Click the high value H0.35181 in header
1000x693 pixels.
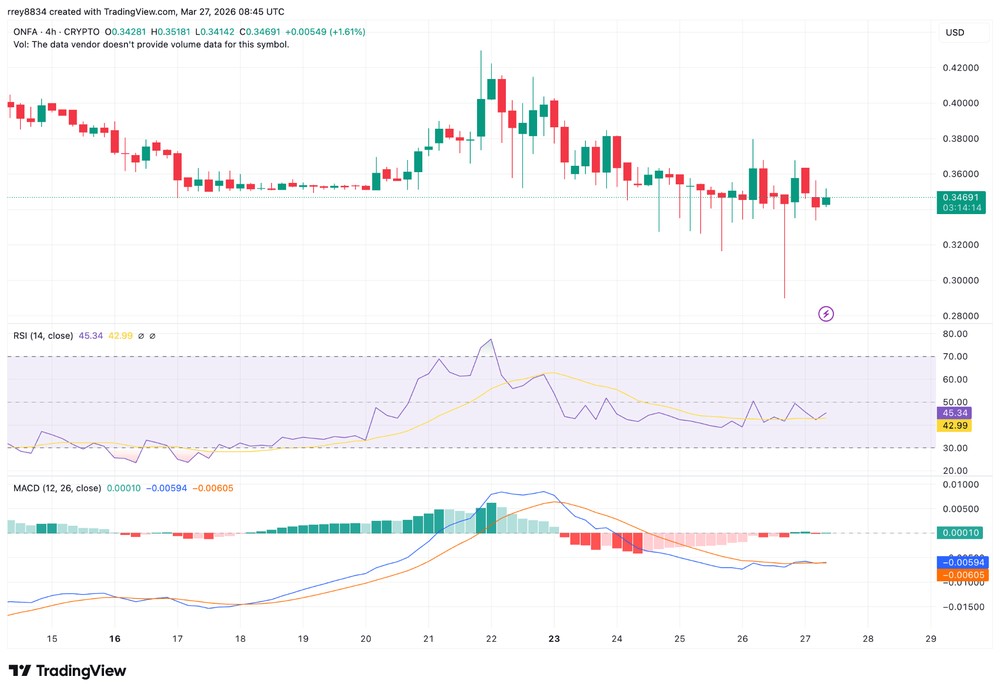click(x=170, y=32)
